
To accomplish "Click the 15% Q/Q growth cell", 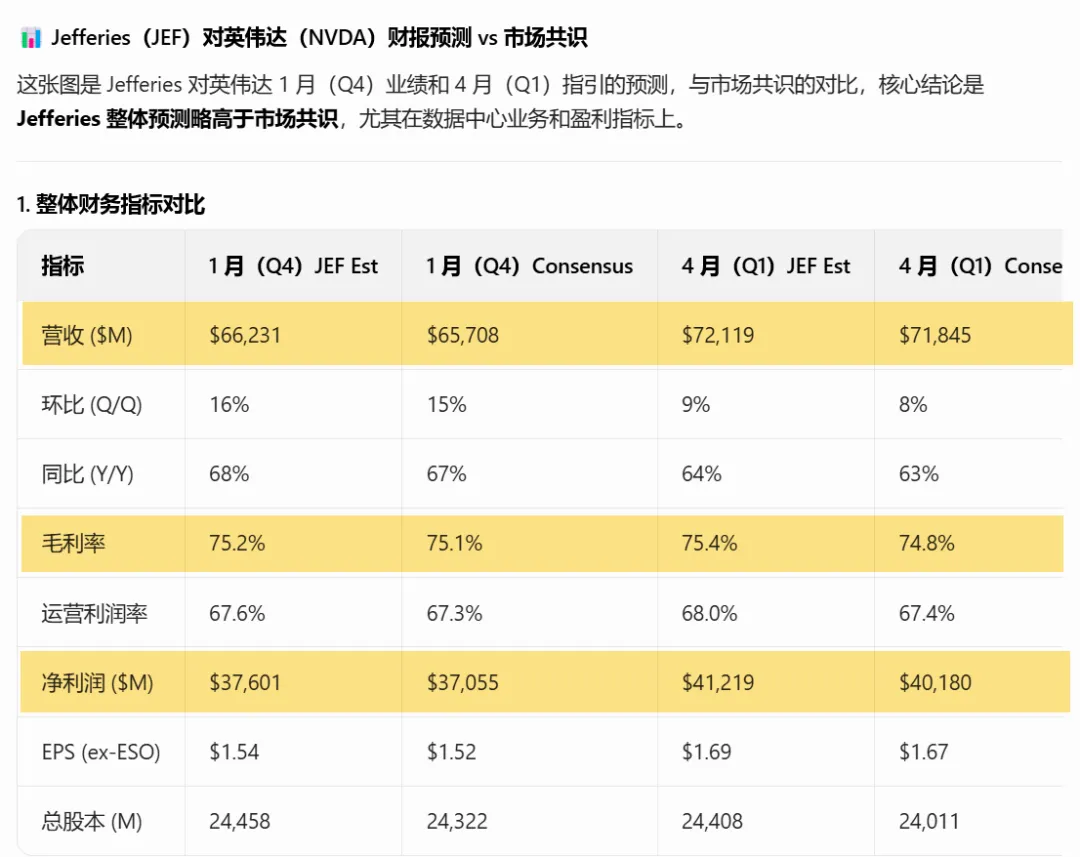I will [446, 404].
